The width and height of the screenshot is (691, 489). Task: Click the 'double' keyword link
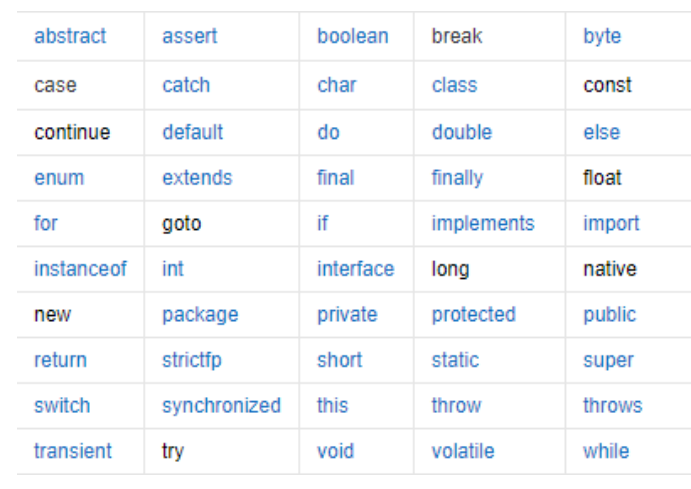tap(462, 132)
